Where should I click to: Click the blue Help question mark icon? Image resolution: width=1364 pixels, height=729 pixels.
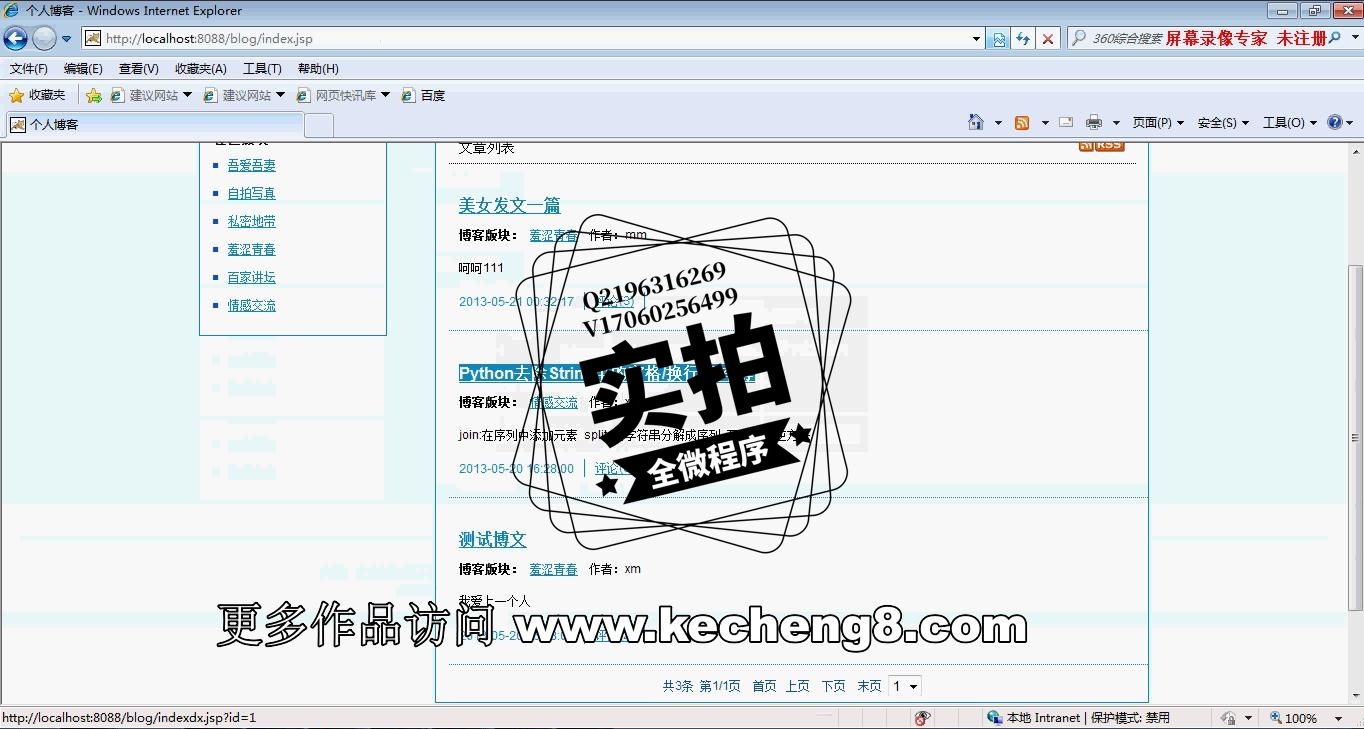pos(1334,122)
